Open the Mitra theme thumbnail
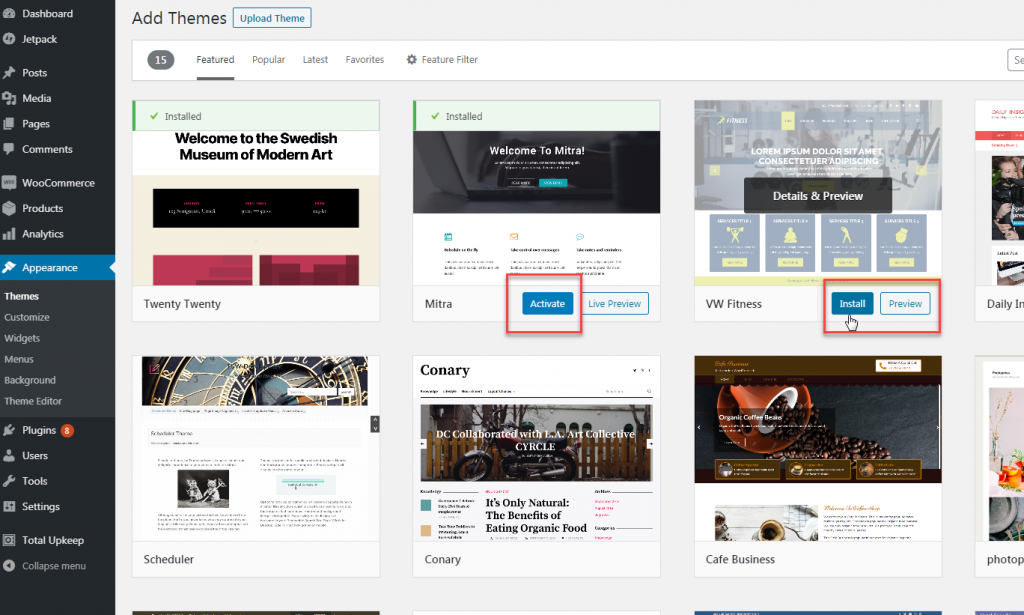Image resolution: width=1024 pixels, height=615 pixels. [x=537, y=193]
